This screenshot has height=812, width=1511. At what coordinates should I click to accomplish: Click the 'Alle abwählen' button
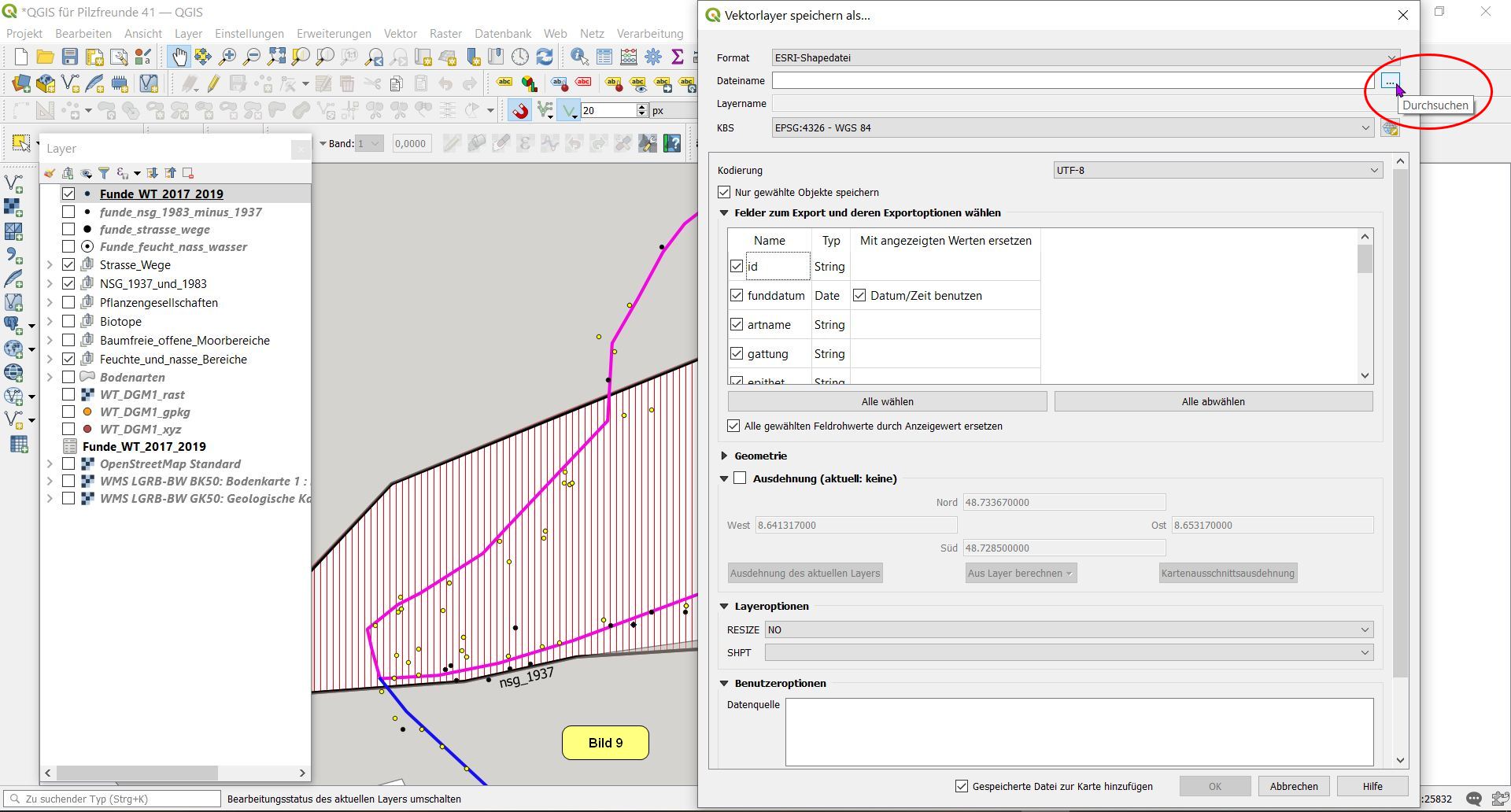click(1213, 401)
